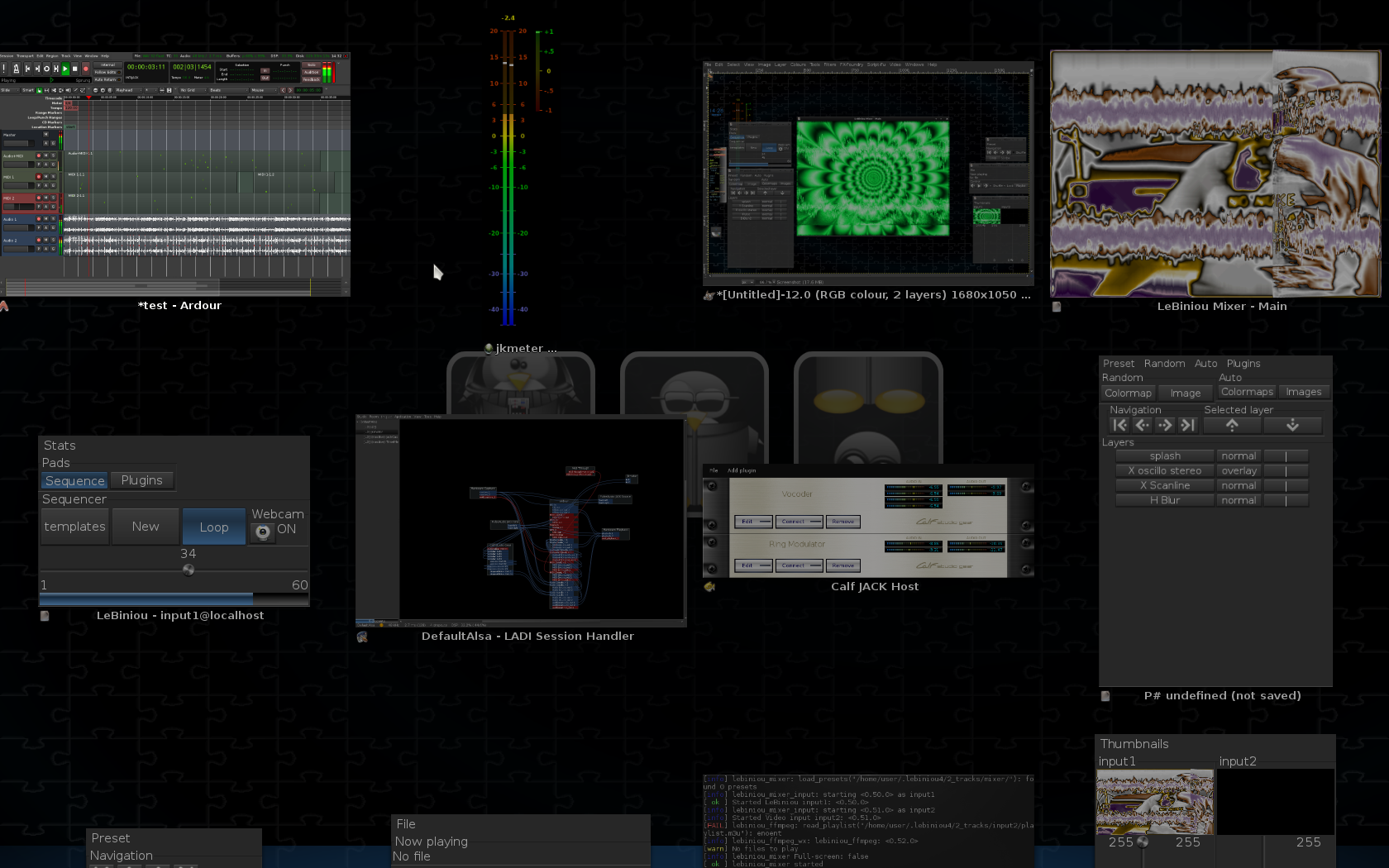The image size is (1389, 868).
Task: Jump to session end in Ardour
Action: (x=37, y=69)
